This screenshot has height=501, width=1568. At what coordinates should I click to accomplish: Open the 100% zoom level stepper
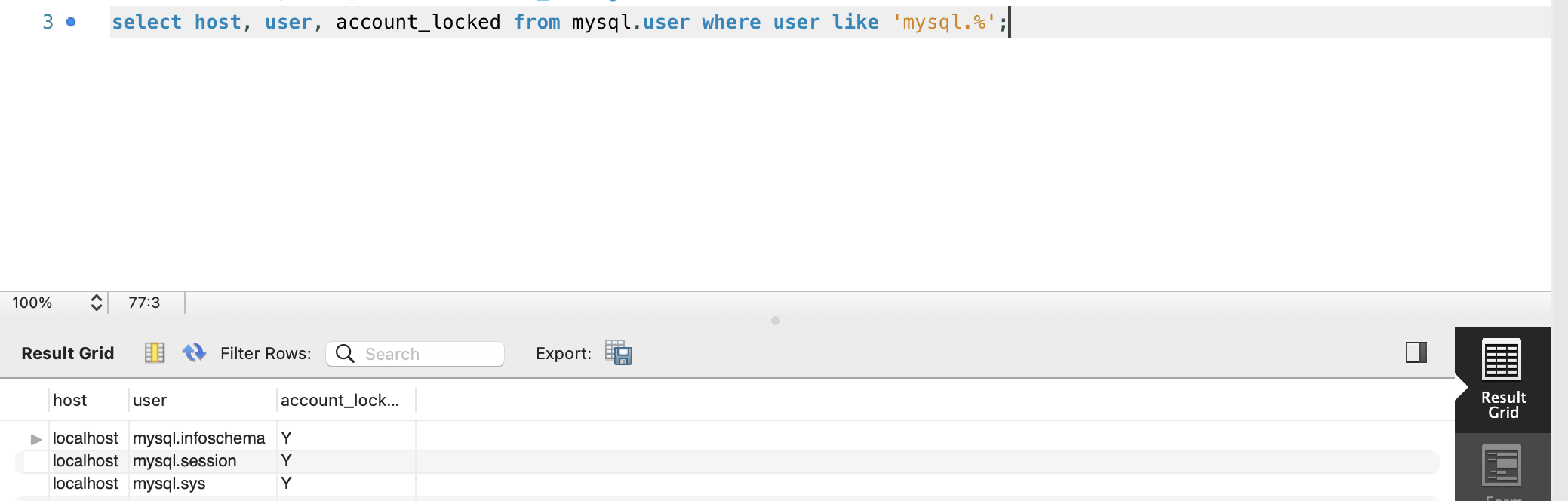97,303
